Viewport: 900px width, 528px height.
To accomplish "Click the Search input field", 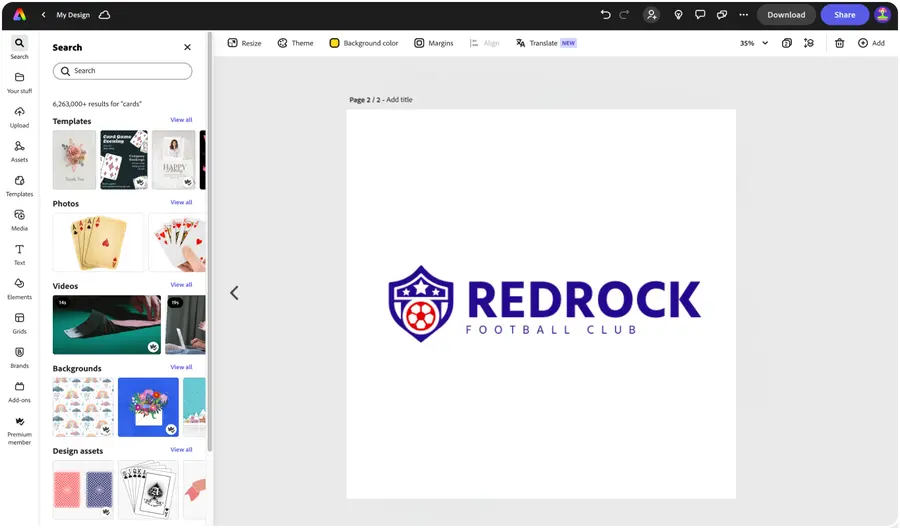I will (122, 71).
